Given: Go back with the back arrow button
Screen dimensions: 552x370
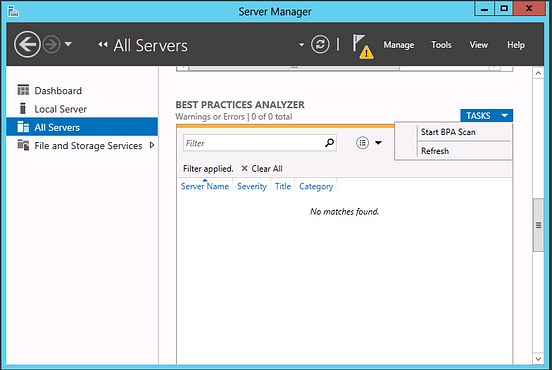Looking at the screenshot, I should [27, 44].
